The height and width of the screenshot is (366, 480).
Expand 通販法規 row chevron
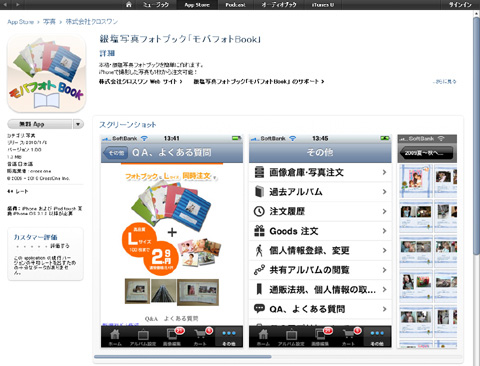tap(384, 289)
